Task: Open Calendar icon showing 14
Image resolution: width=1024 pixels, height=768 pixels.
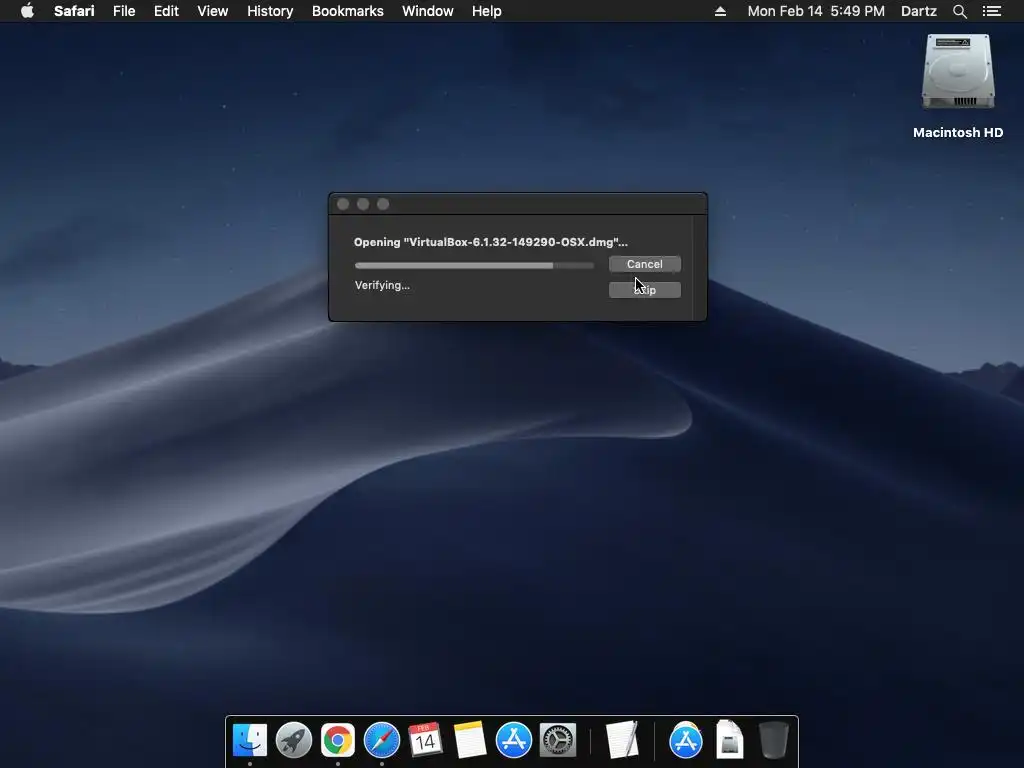Action: (425, 740)
